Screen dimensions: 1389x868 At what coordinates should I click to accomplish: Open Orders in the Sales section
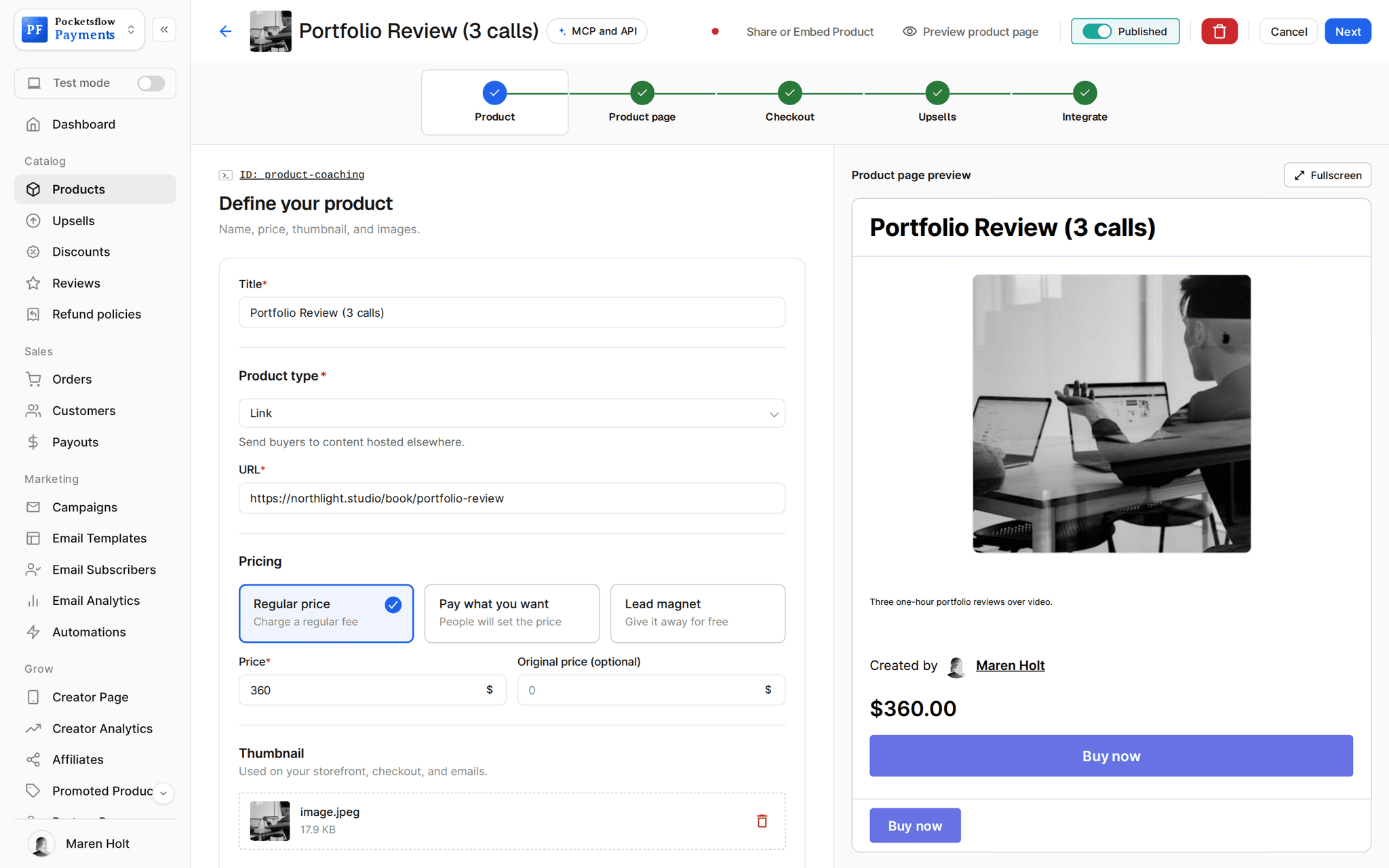[x=95, y=379]
